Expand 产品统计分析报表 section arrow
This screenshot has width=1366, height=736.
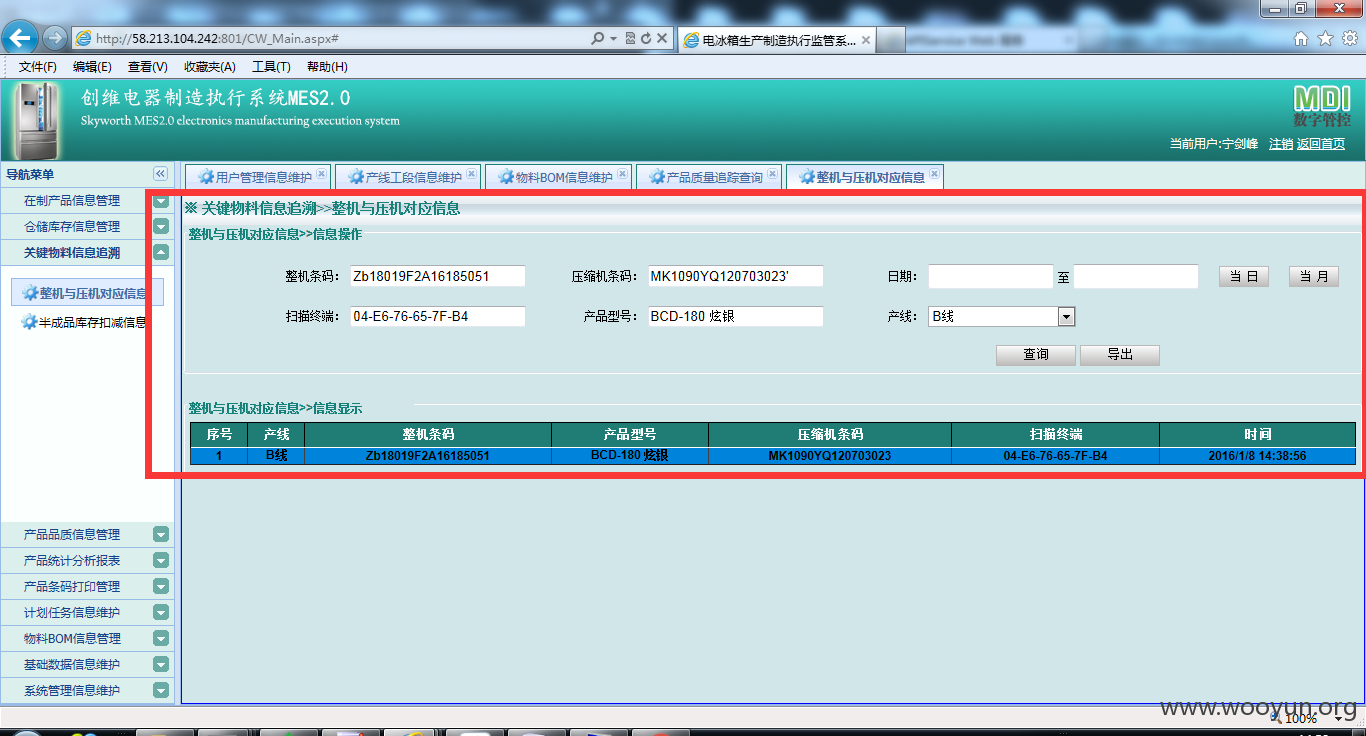point(161,561)
